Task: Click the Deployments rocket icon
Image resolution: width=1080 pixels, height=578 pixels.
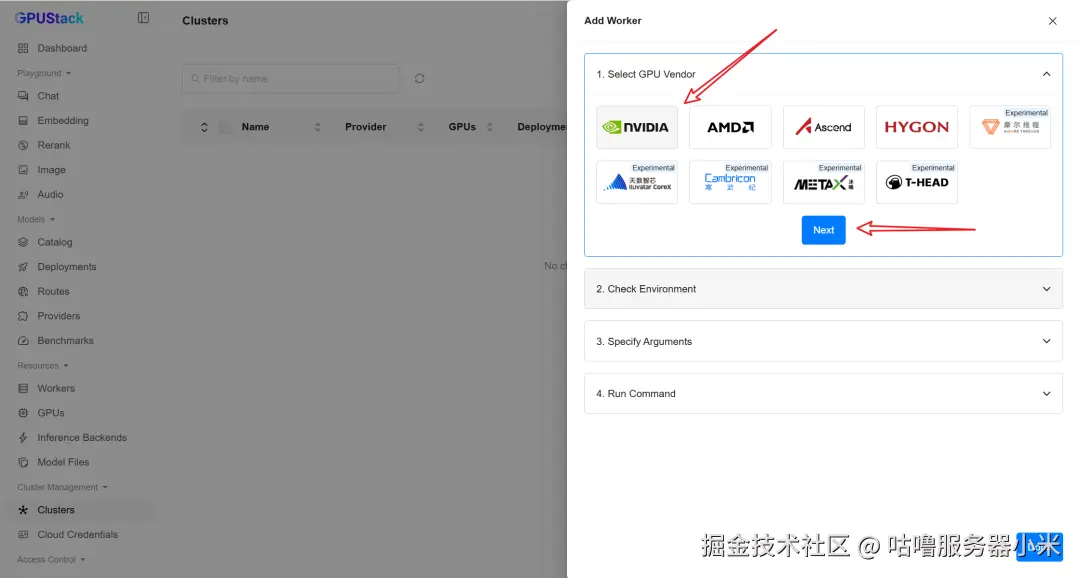Action: tap(23, 267)
